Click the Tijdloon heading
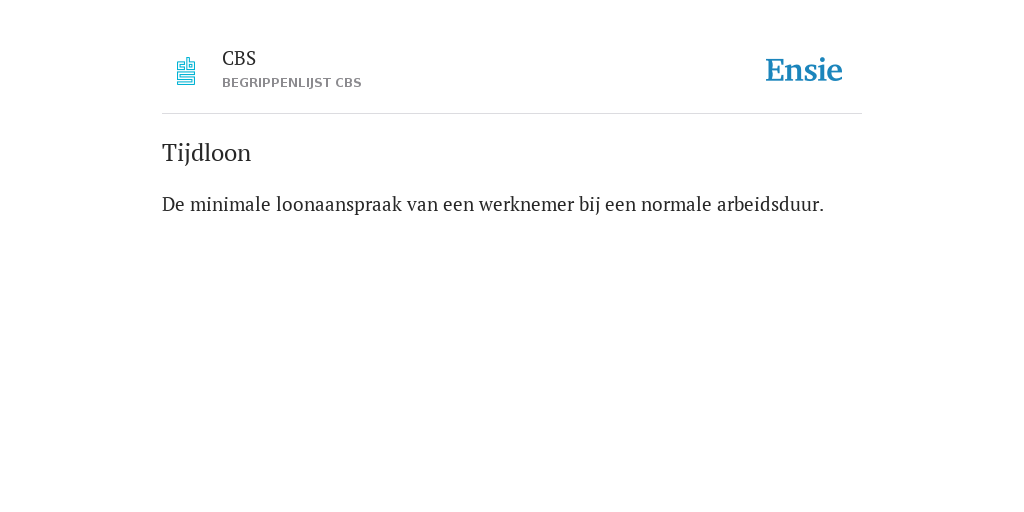Screen dimensions: 1024x512 point(206,153)
